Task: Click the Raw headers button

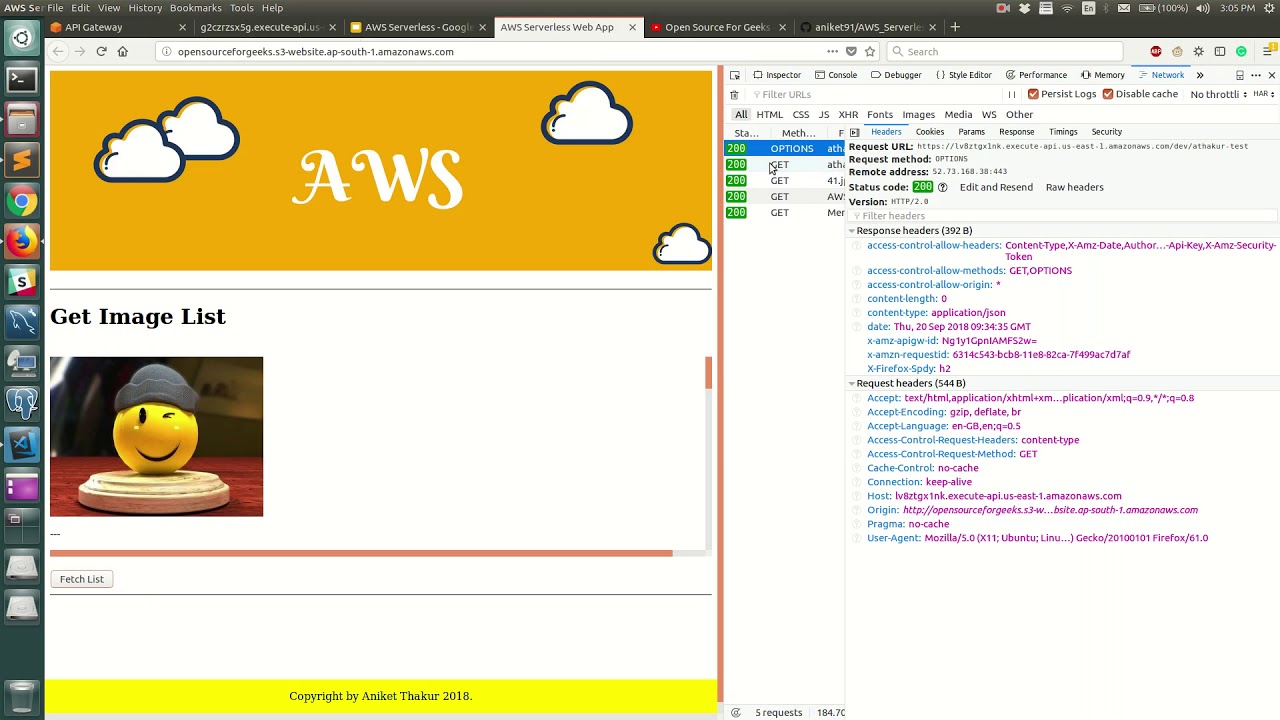Action: point(1075,187)
